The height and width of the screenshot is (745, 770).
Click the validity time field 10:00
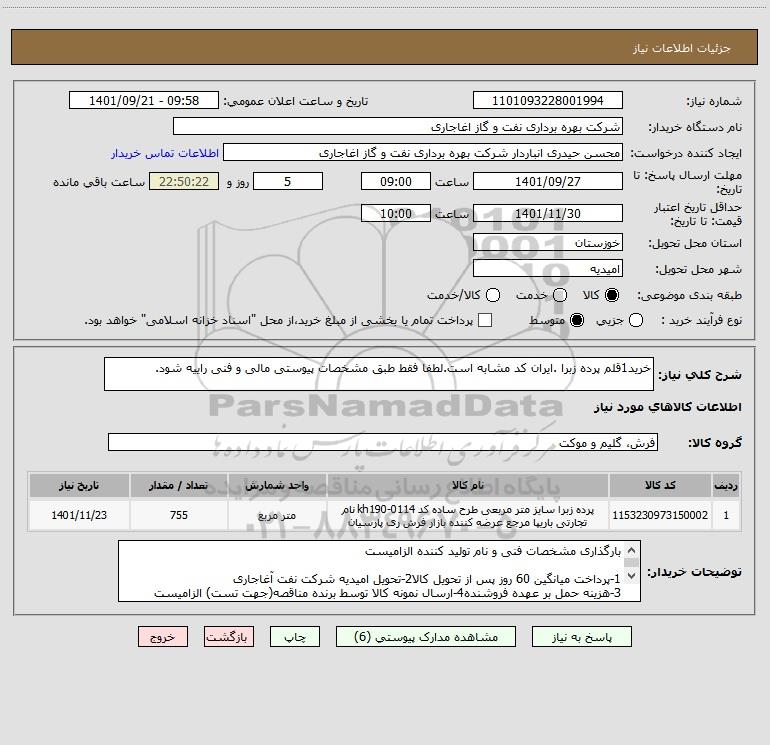[x=396, y=213]
